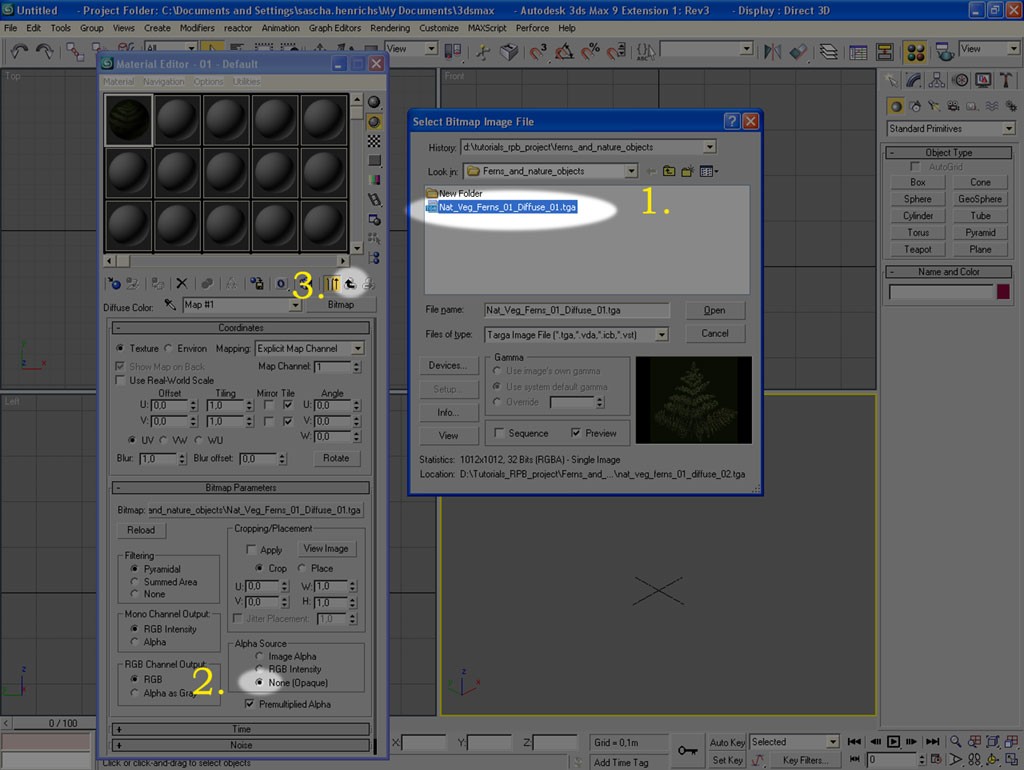Toggle the Apply cropping checkbox
This screenshot has height=770, width=1024.
251,549
